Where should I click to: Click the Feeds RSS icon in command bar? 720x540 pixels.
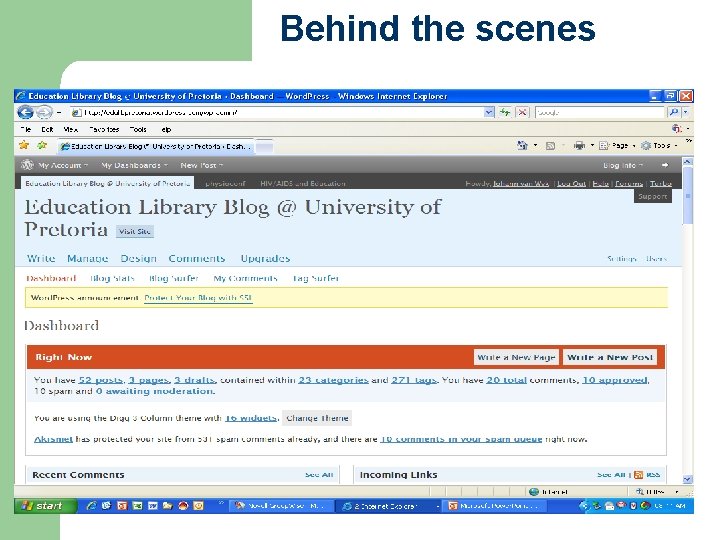550,146
